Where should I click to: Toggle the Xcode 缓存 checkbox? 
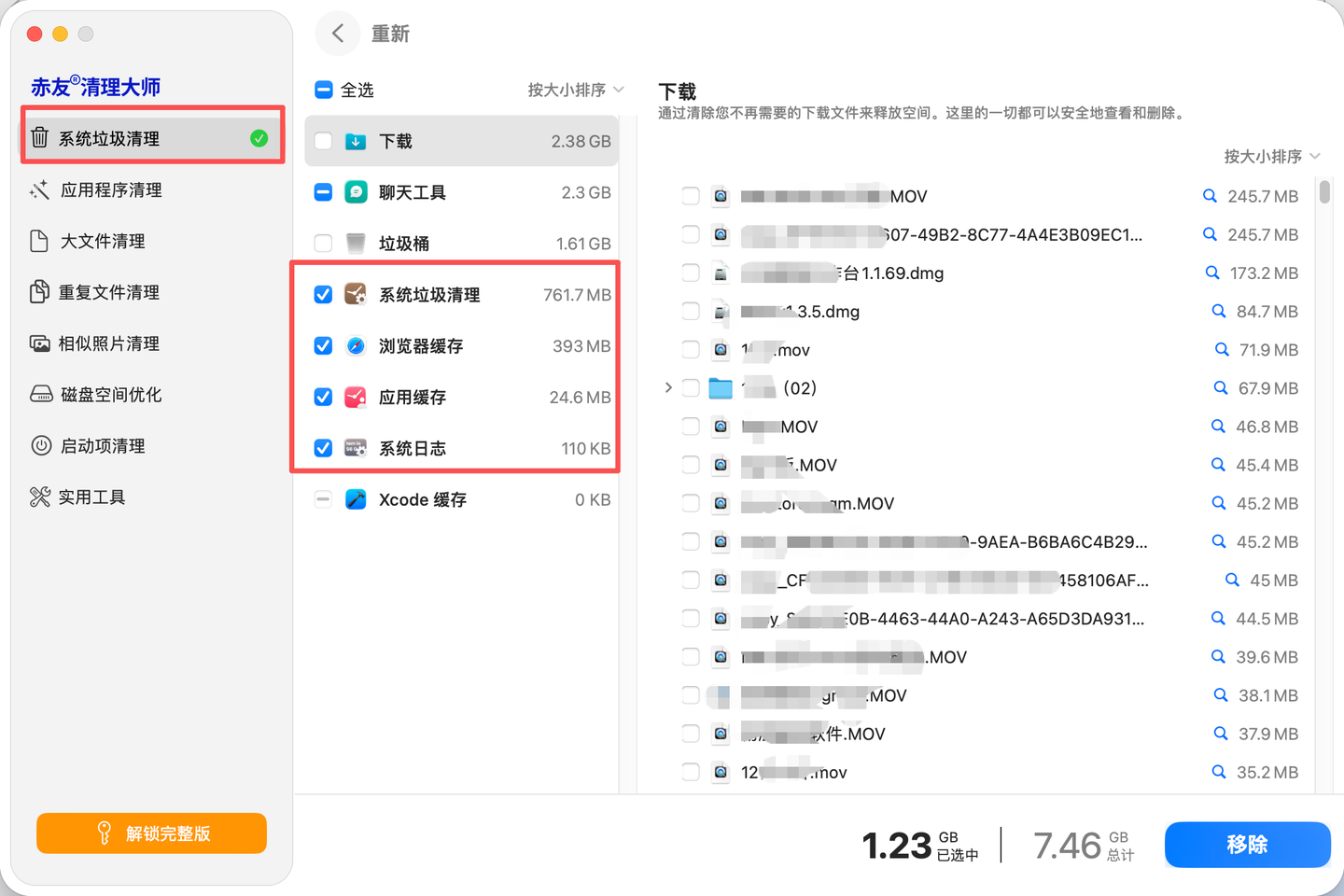323,500
